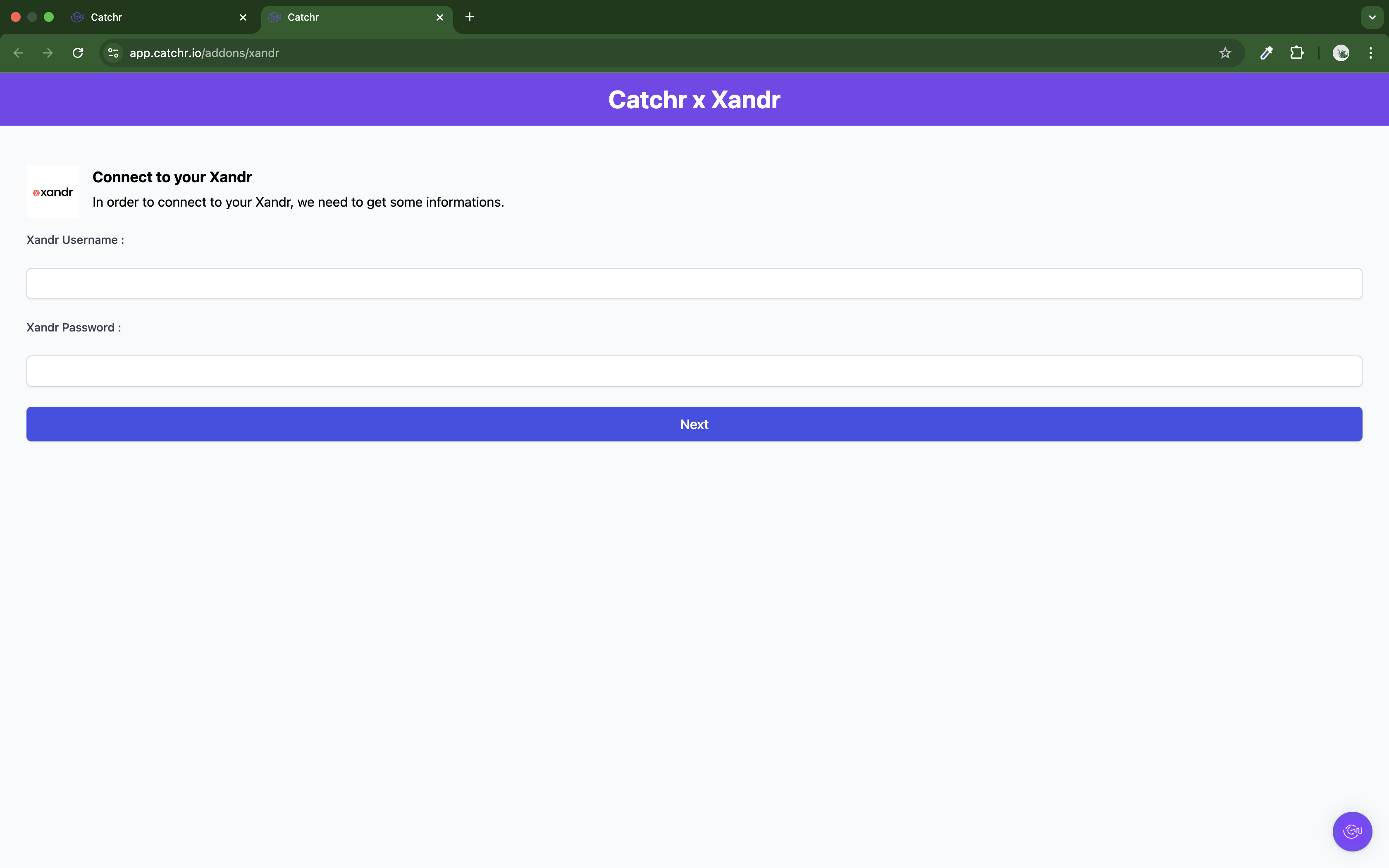Go forward in browser history
This screenshot has height=868, width=1389.
[x=48, y=53]
